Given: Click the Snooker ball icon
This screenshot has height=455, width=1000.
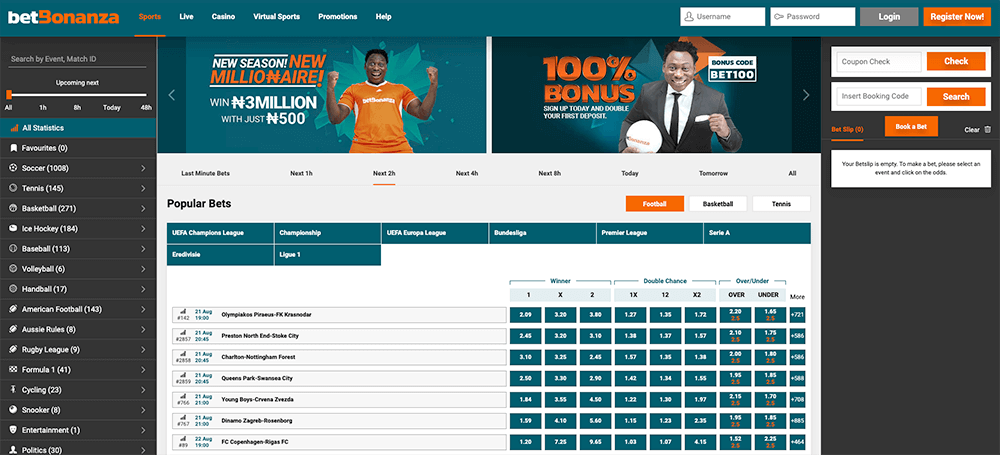Looking at the screenshot, I should coord(13,410).
